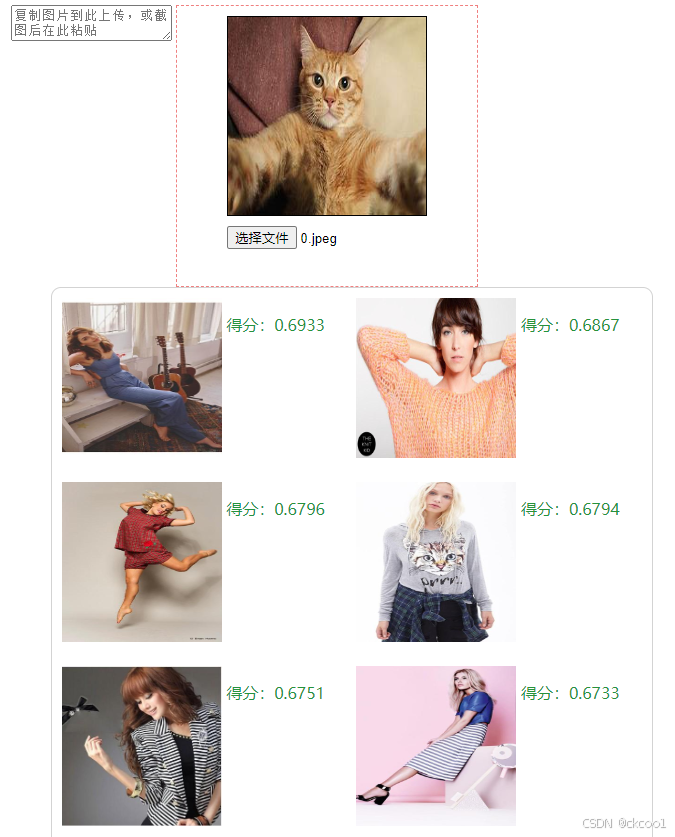Click the score text 得分: 0.6796
Screen dimensions: 675x837
tap(275, 509)
